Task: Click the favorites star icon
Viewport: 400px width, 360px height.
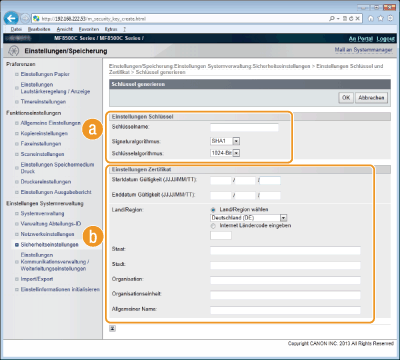Action: (380, 19)
